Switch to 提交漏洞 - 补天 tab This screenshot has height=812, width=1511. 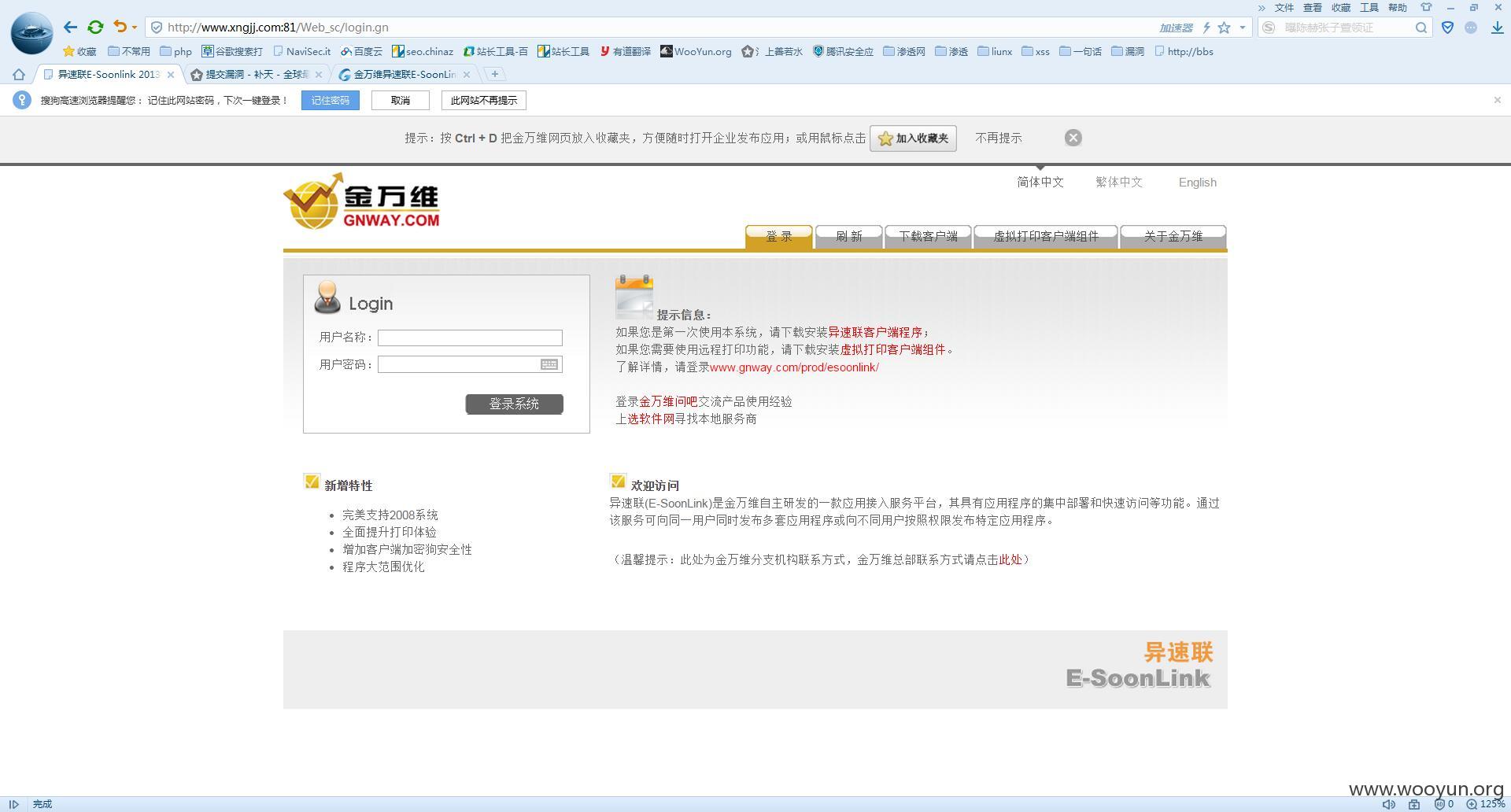[x=257, y=75]
